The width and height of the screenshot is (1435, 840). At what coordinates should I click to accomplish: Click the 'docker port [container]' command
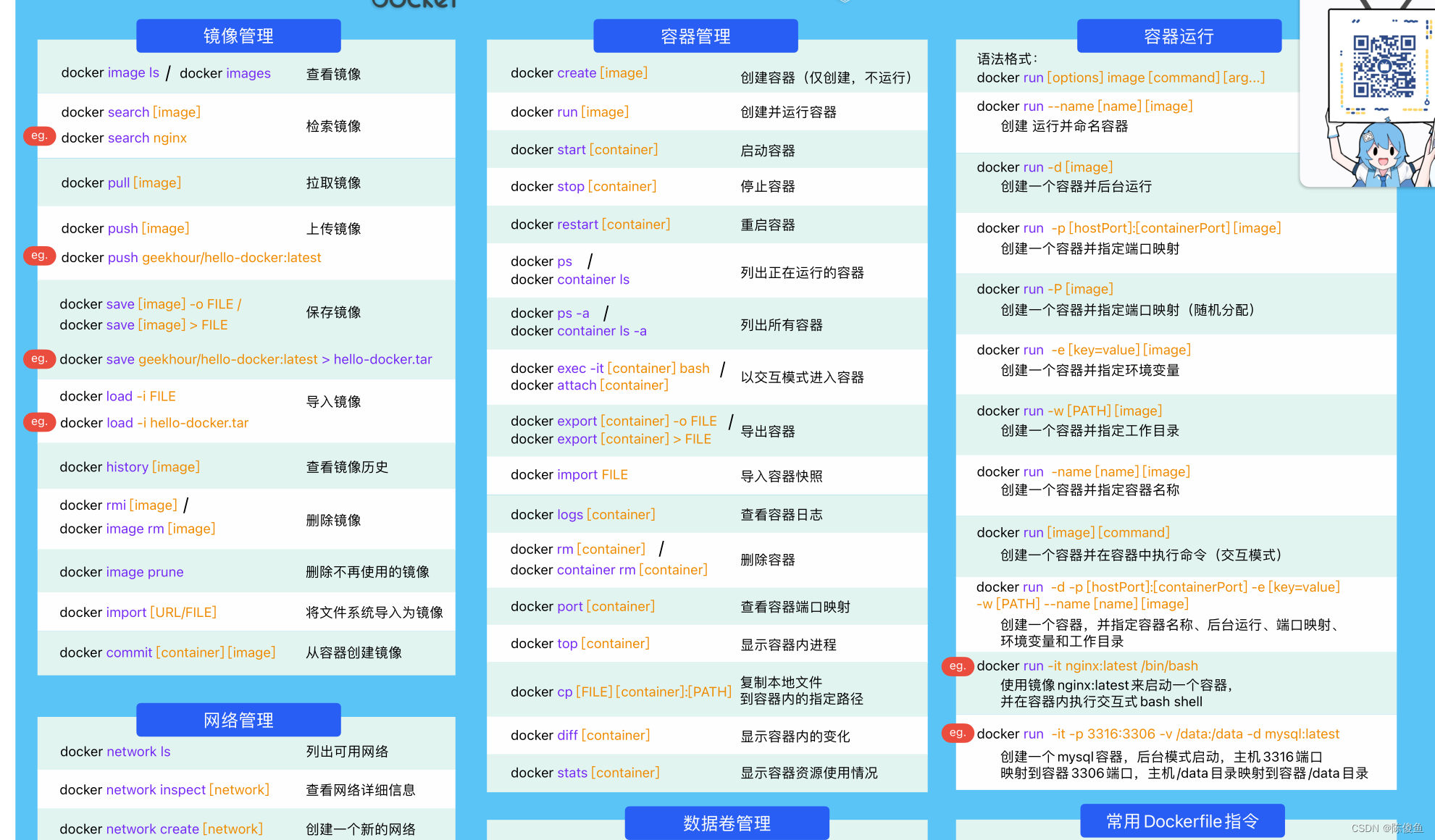coord(582,607)
